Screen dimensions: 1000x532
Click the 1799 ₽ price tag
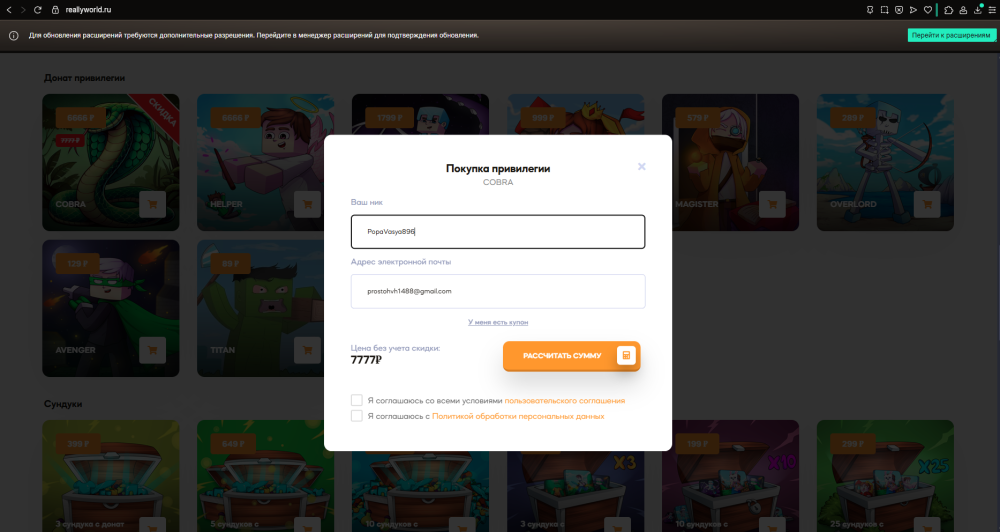[x=390, y=118]
